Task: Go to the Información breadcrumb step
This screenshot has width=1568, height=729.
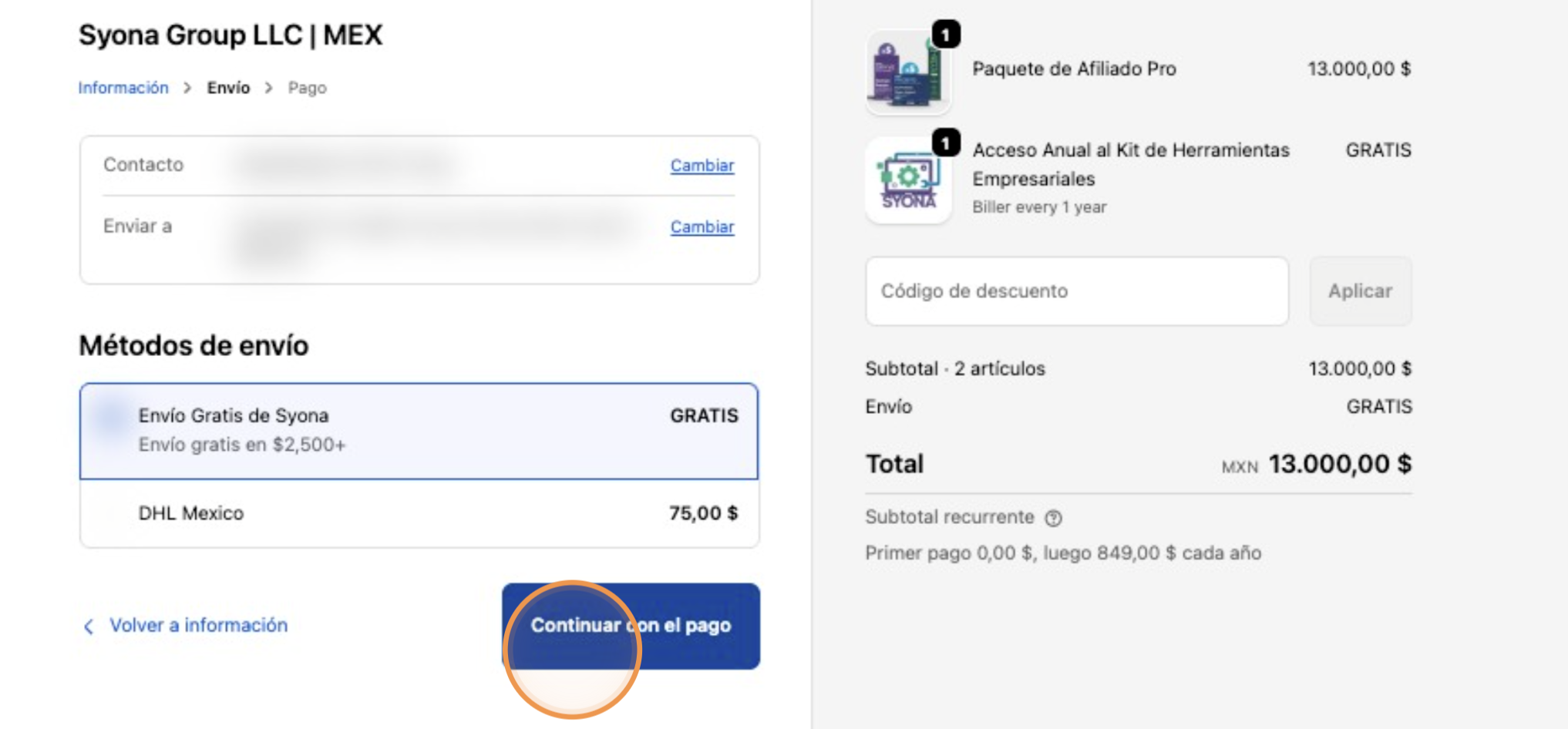Action: [123, 88]
